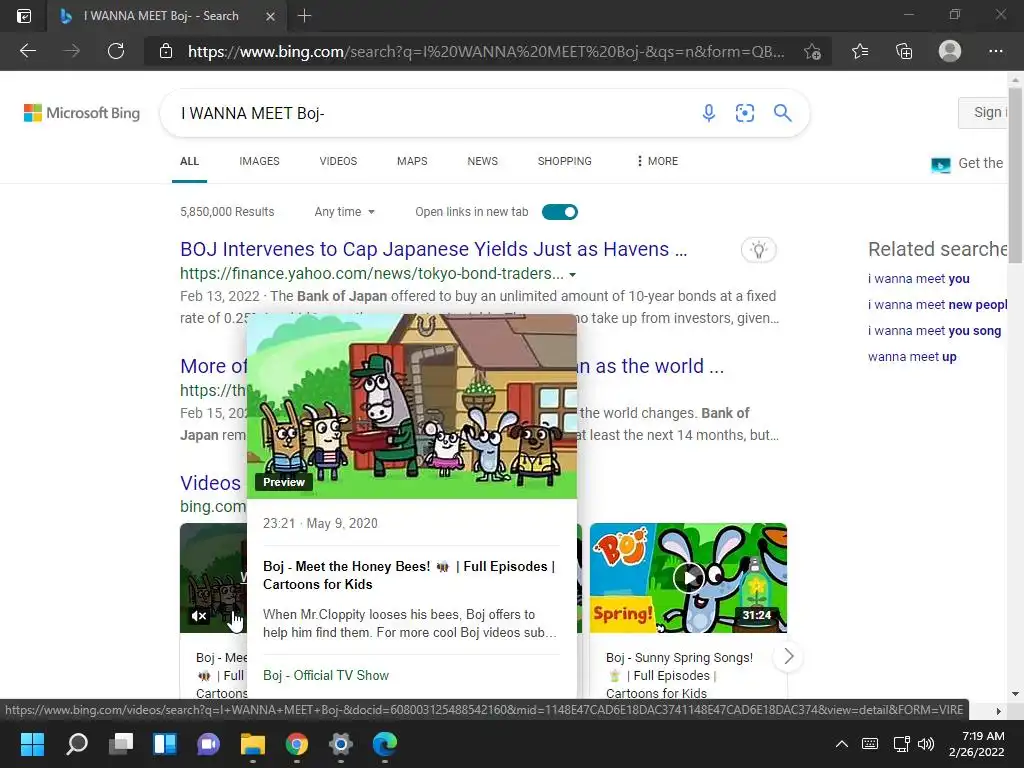Expand the MORE search categories menu

click(657, 161)
